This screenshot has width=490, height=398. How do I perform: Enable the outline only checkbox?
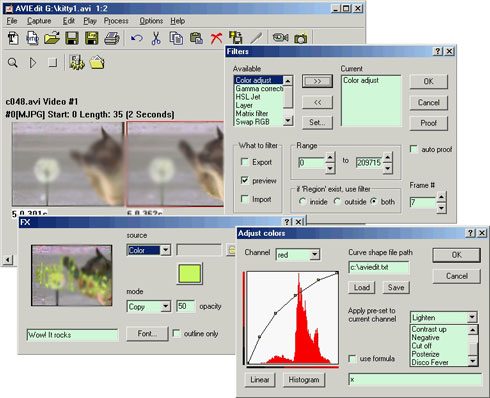[x=176, y=333]
